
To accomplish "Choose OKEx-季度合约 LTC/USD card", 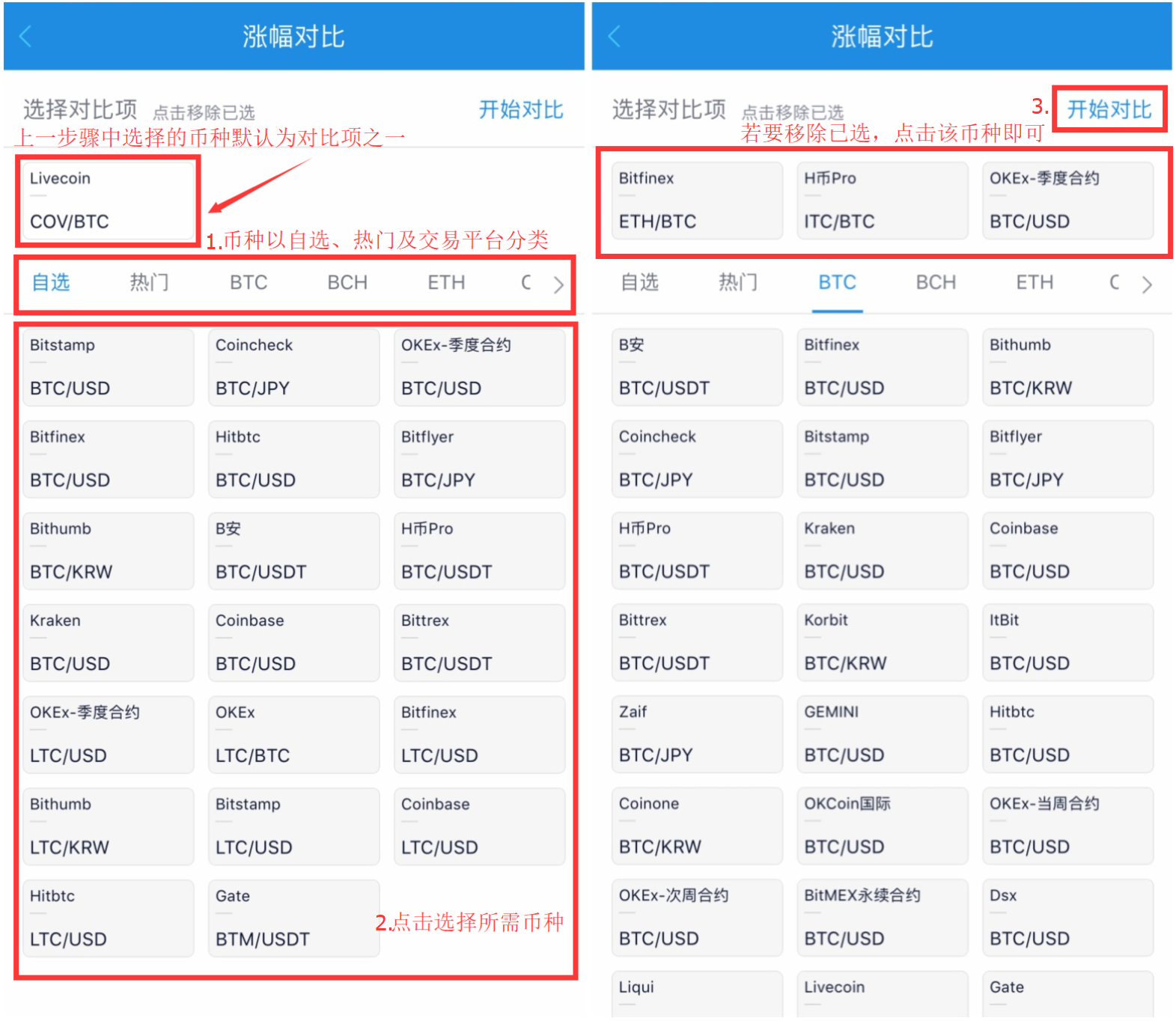I will (108, 735).
